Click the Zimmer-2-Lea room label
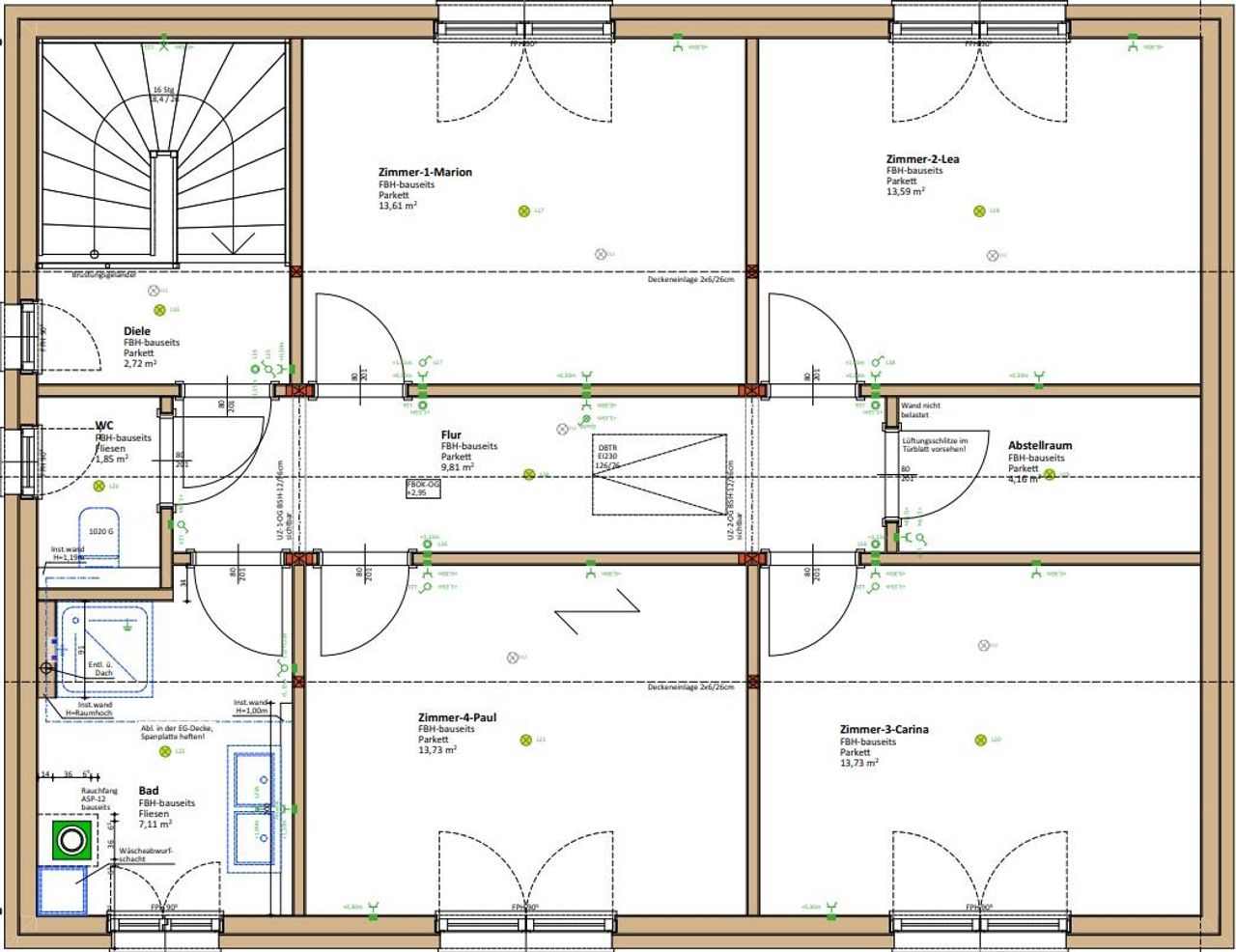Image resolution: width=1236 pixels, height=952 pixels. (922, 159)
